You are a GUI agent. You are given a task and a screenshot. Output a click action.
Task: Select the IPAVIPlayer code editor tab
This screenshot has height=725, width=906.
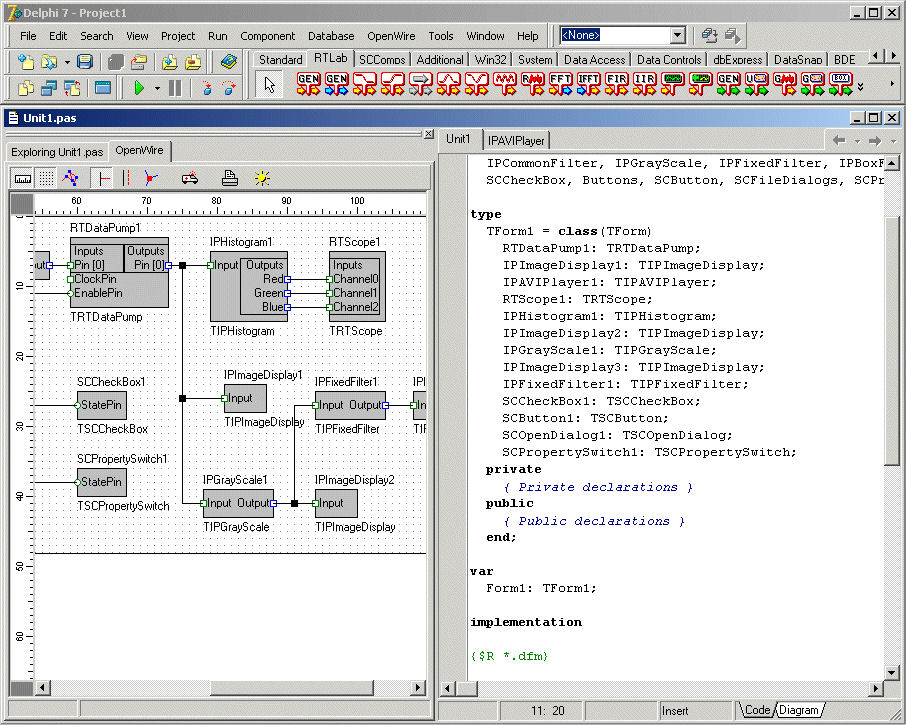pyautogui.click(x=516, y=140)
